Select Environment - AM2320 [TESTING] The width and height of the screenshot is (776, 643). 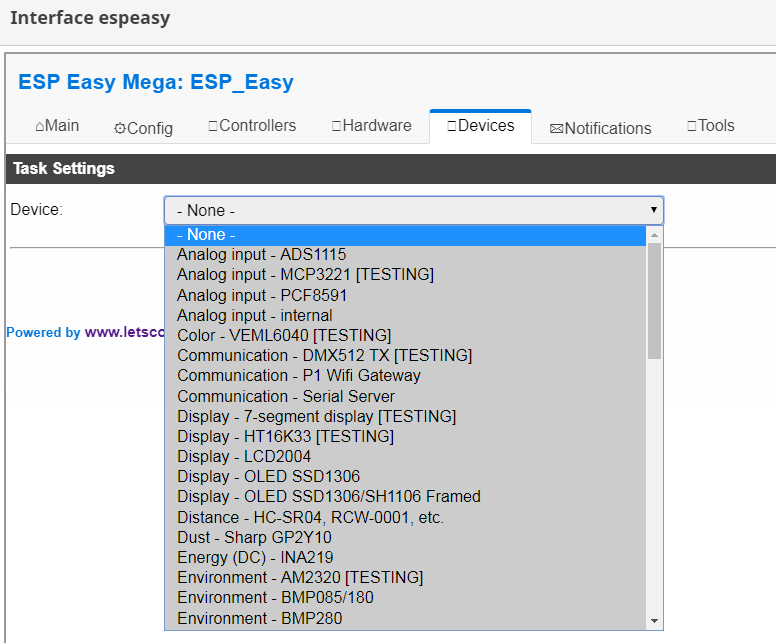405,578
